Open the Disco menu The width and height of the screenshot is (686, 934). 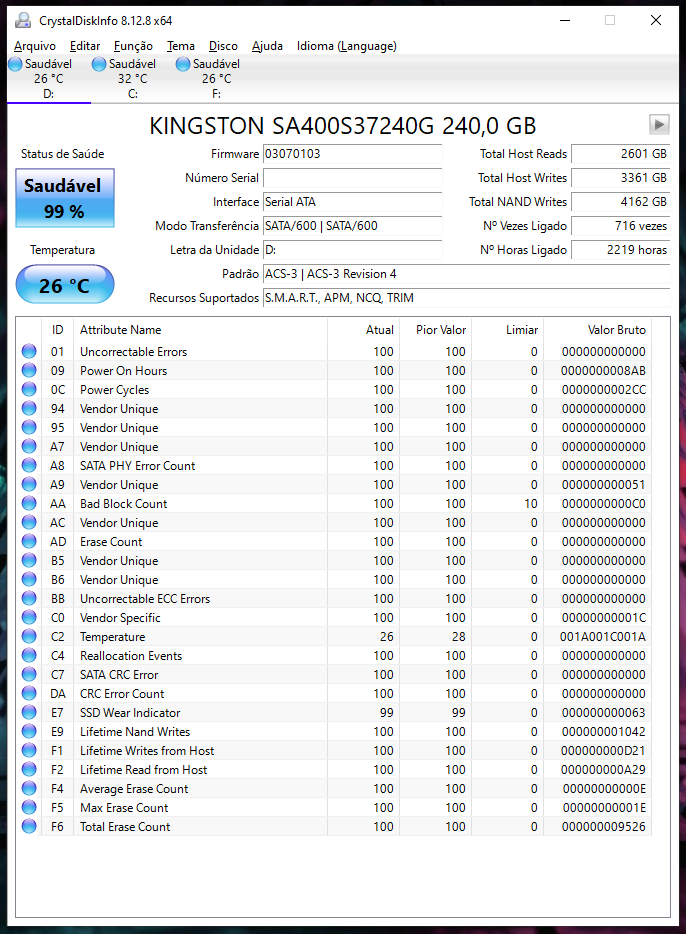click(223, 46)
